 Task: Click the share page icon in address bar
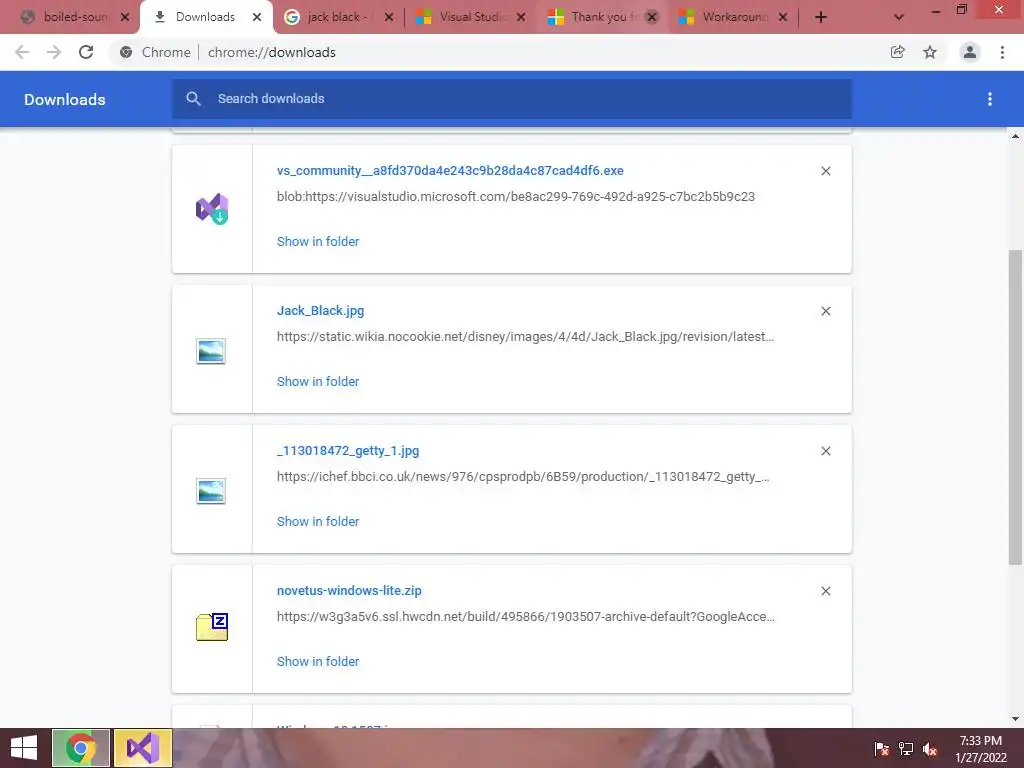click(x=897, y=52)
